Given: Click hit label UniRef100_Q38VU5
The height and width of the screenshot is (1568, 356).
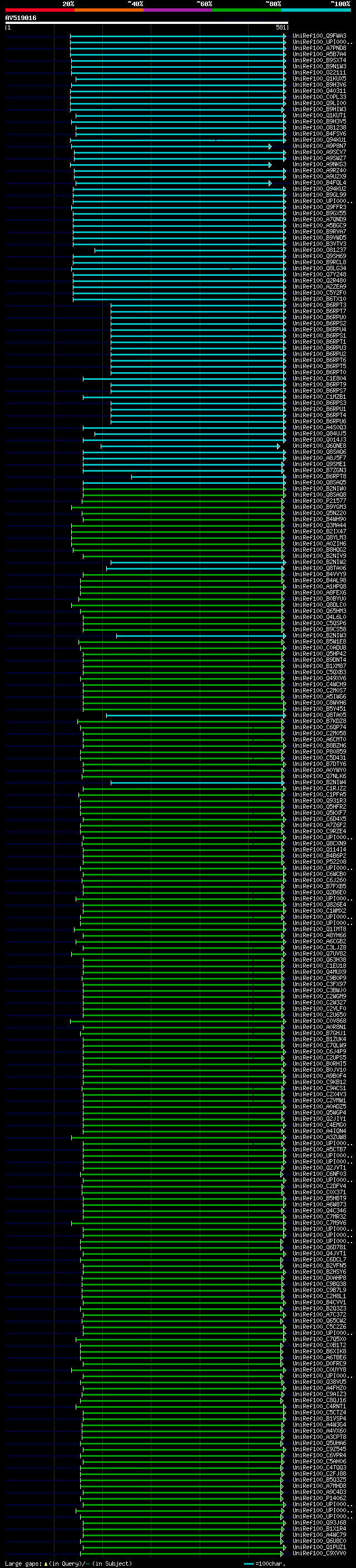Looking at the screenshot, I should point(319,1382).
